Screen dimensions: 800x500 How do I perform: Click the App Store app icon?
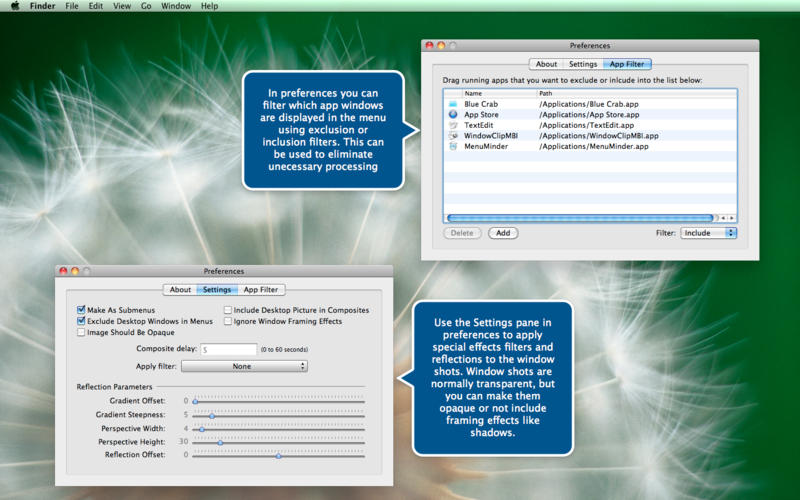(453, 114)
